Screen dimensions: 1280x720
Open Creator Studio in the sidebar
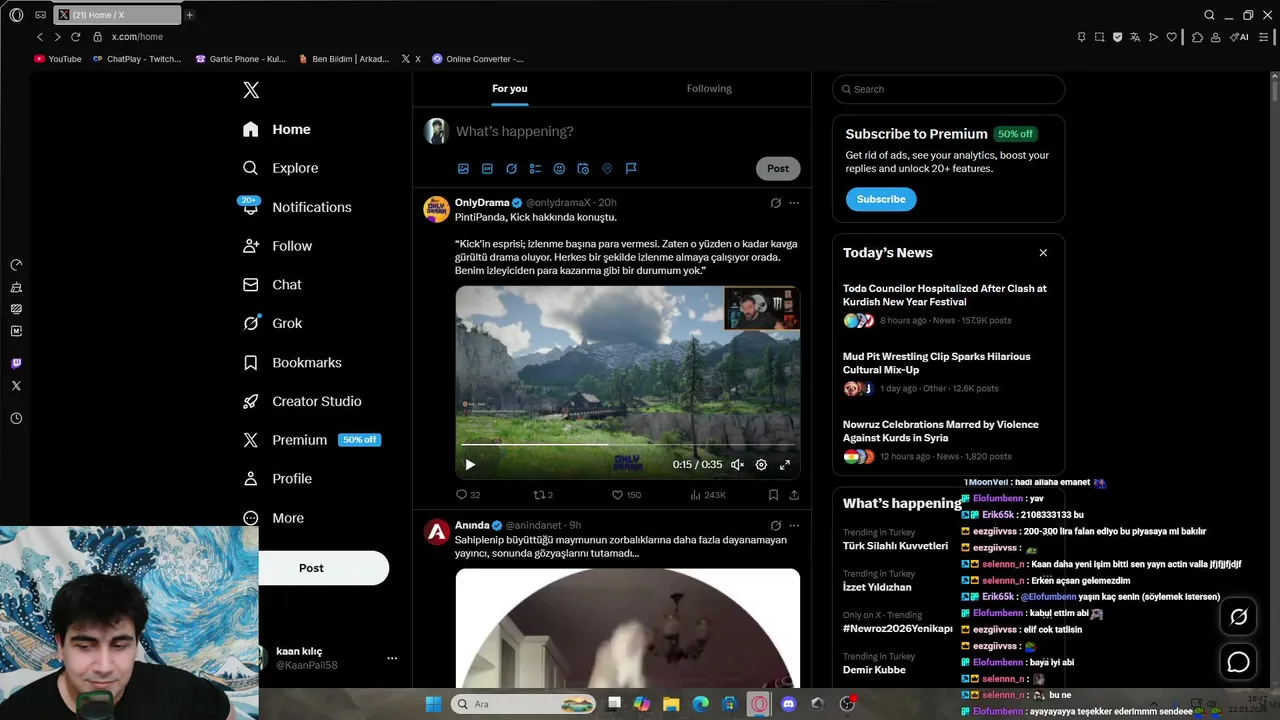coord(302,401)
